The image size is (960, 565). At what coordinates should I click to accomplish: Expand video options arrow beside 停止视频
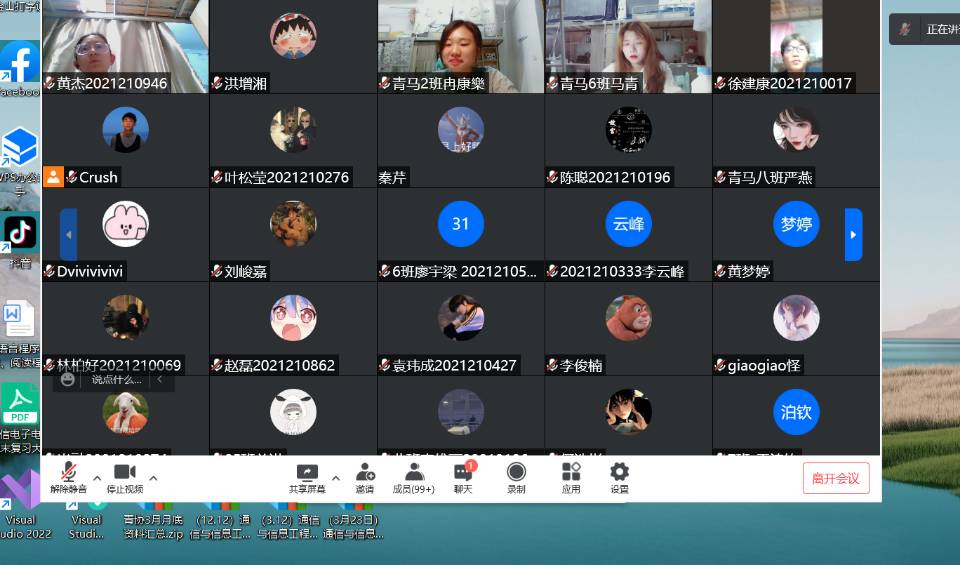pyautogui.click(x=153, y=478)
